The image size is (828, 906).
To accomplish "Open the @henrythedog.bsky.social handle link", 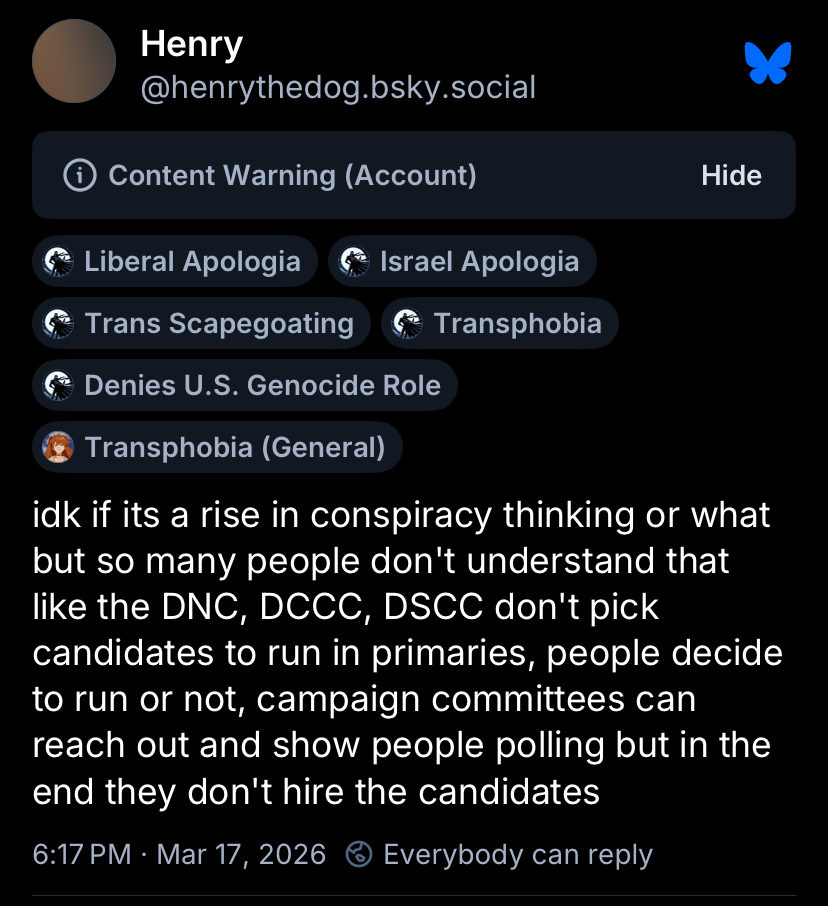I will pyautogui.click(x=338, y=88).
